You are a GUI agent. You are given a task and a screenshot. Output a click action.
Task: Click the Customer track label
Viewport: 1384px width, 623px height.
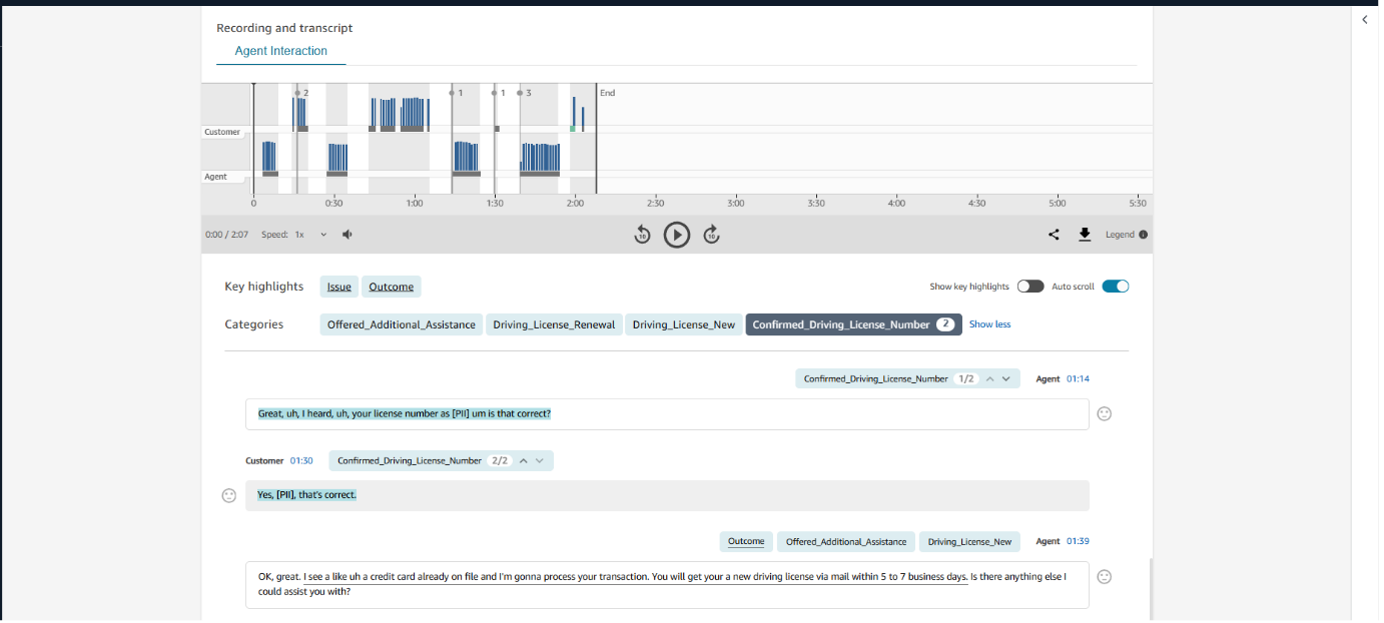click(x=222, y=132)
